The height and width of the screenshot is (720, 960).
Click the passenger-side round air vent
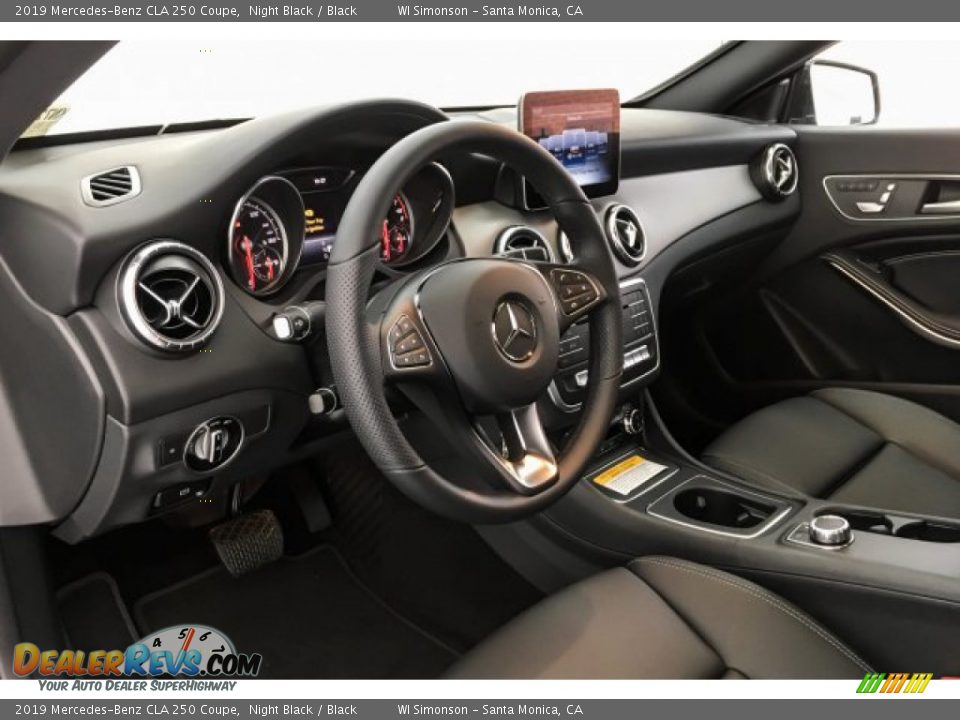[x=778, y=172]
